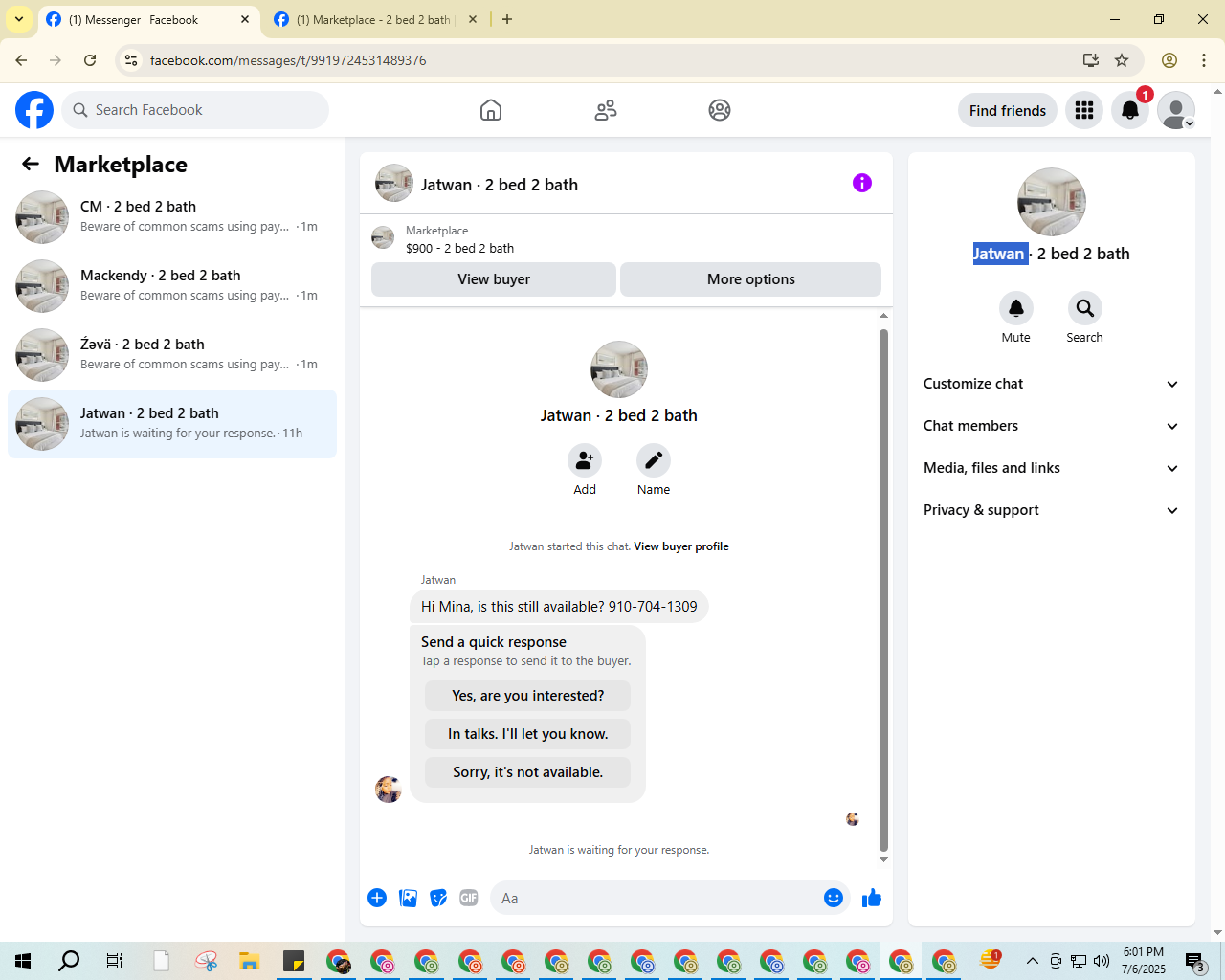The height and width of the screenshot is (980, 1225).
Task: Open the Groups icon in top navigation
Action: 720,110
